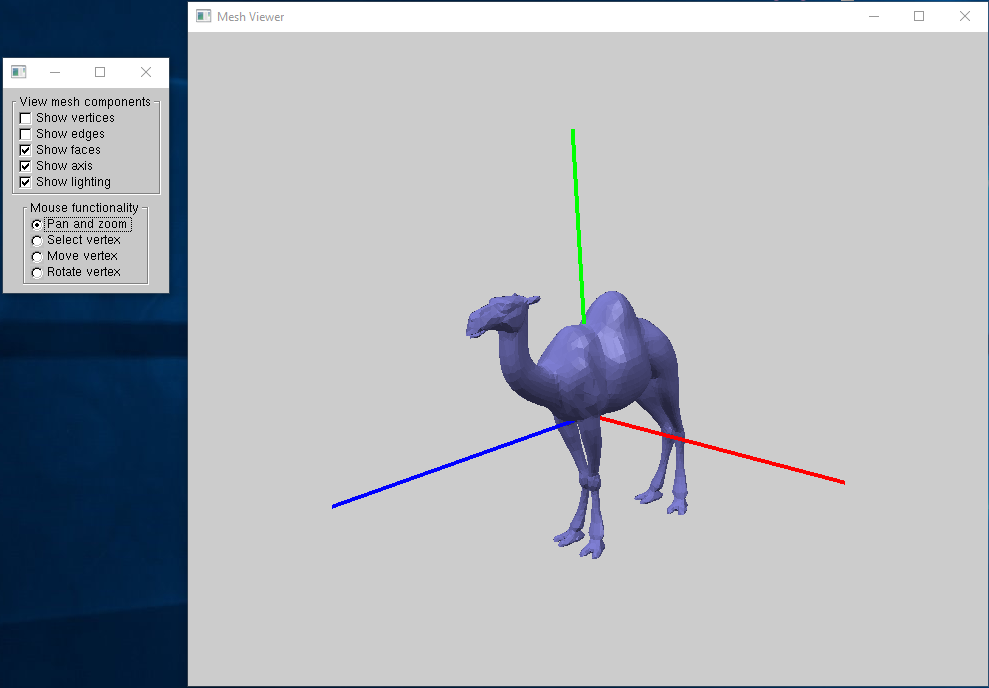The width and height of the screenshot is (989, 688).
Task: Minimize the small control panel window
Action: (x=55, y=72)
